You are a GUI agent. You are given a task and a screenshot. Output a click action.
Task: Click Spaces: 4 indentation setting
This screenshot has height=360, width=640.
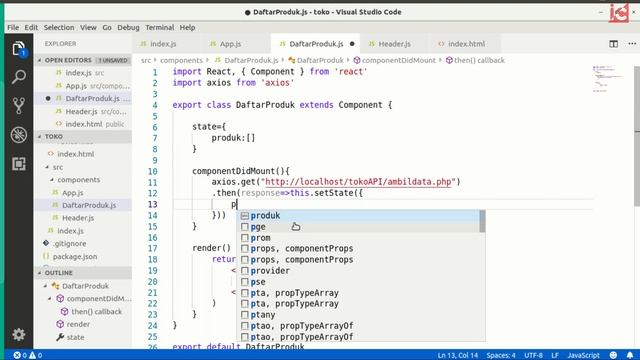point(501,355)
